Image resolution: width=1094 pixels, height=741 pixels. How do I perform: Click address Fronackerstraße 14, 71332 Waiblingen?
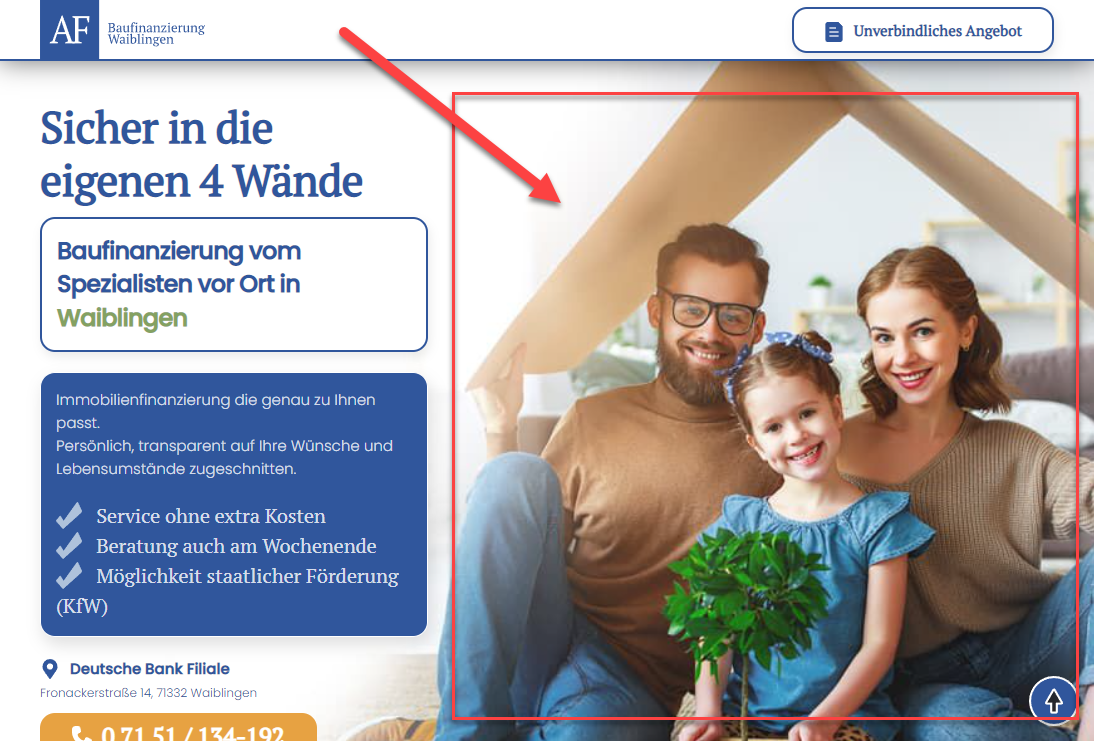149,693
